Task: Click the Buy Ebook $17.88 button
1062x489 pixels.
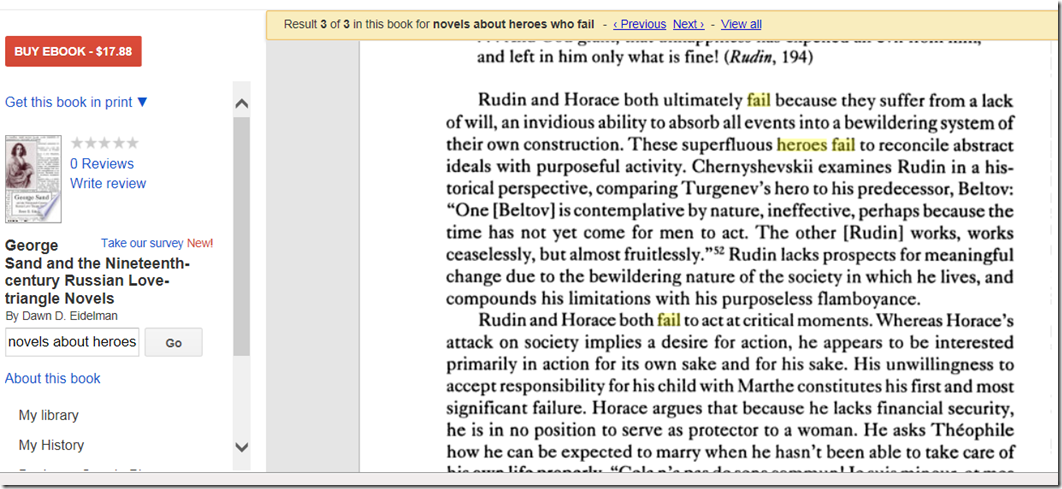Action: pyautogui.click(x=73, y=51)
